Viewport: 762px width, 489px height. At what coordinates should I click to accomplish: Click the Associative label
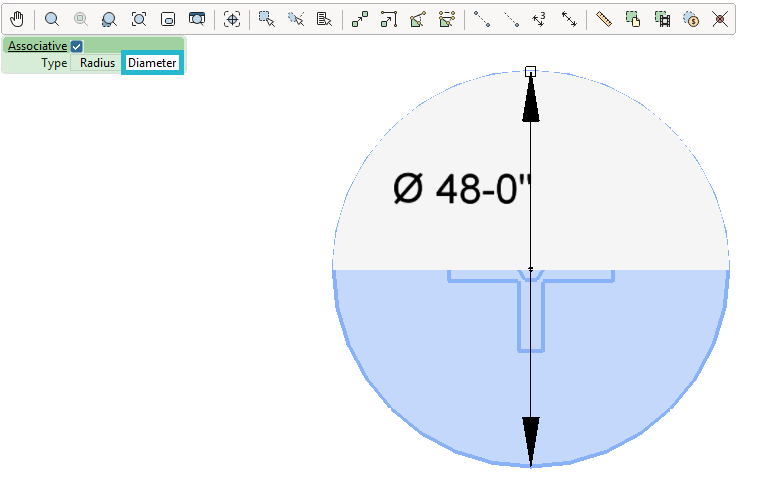click(37, 46)
